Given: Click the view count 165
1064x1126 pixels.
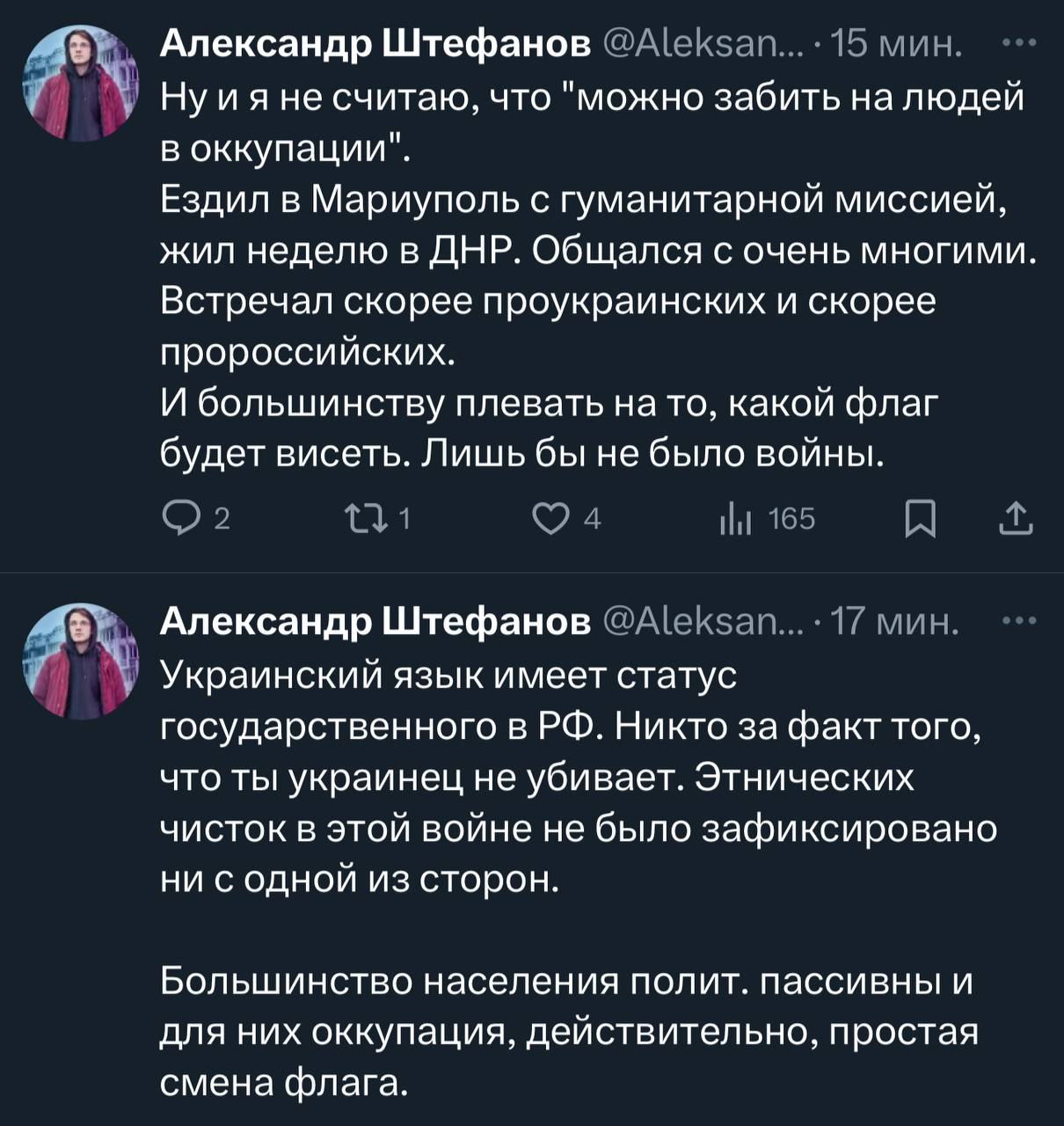Looking at the screenshot, I should [x=791, y=520].
